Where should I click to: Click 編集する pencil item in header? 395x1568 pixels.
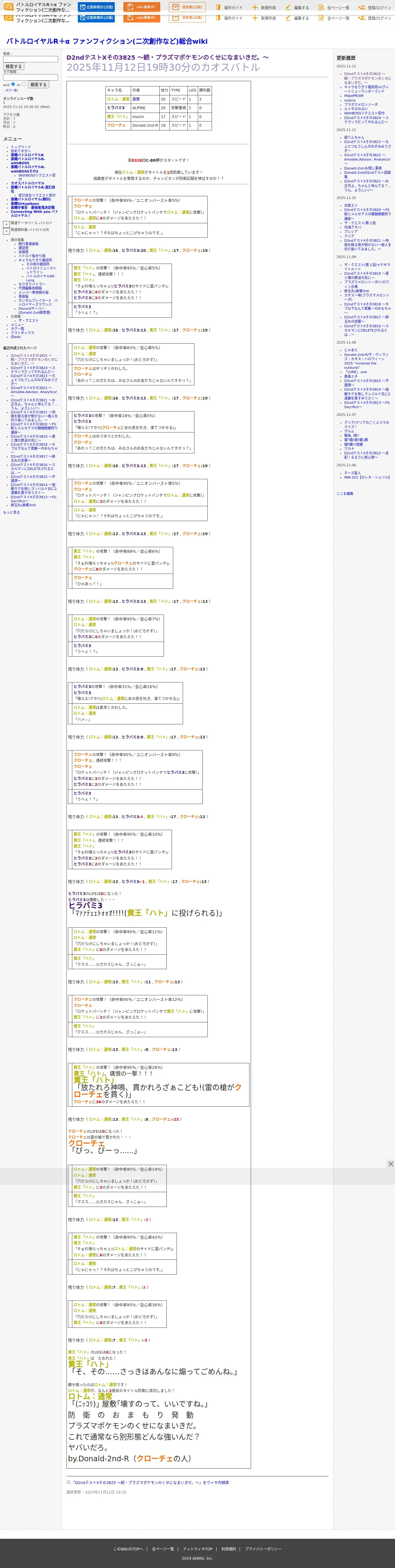(x=297, y=8)
